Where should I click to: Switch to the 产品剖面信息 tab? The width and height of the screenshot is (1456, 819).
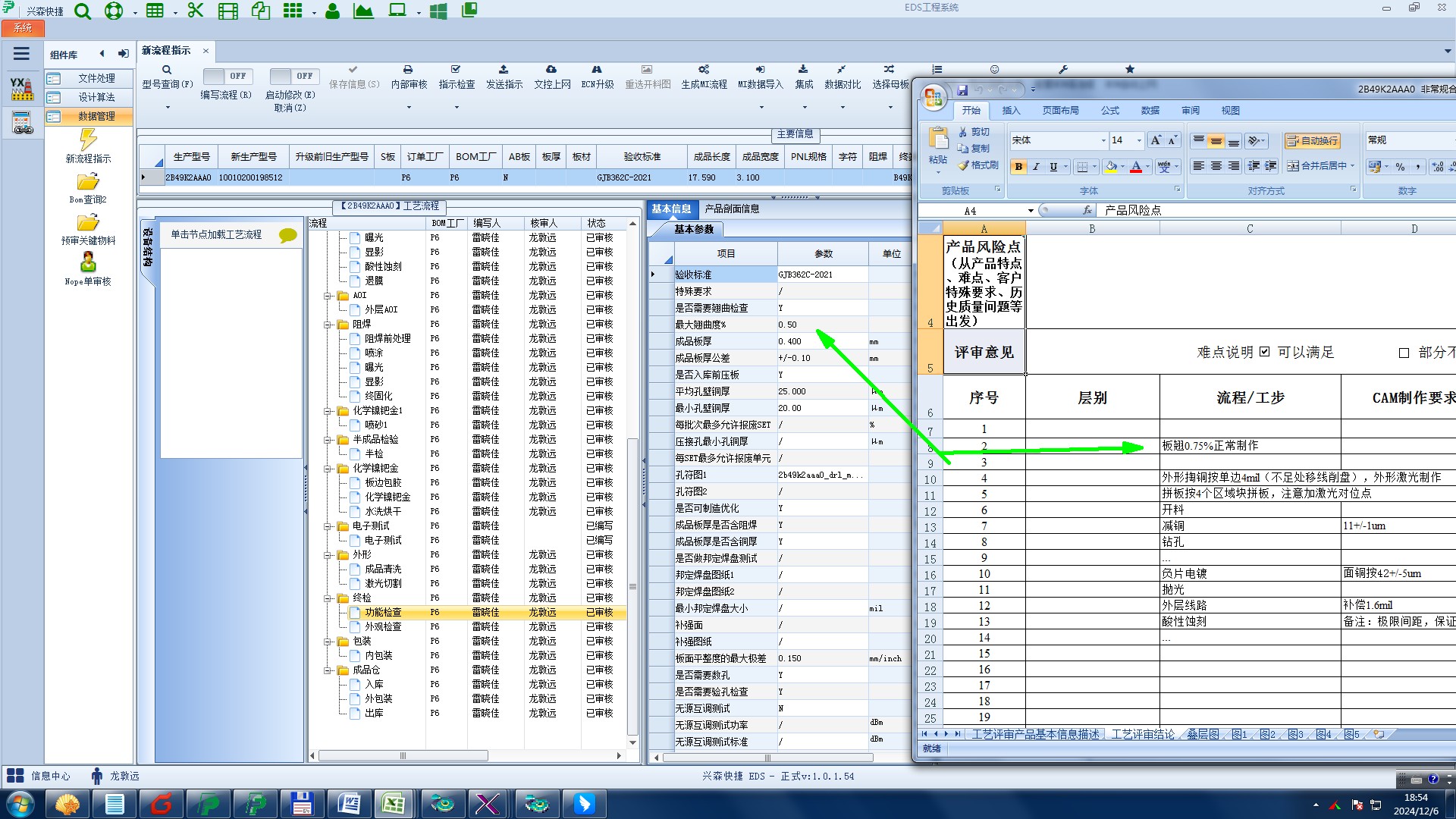[731, 209]
